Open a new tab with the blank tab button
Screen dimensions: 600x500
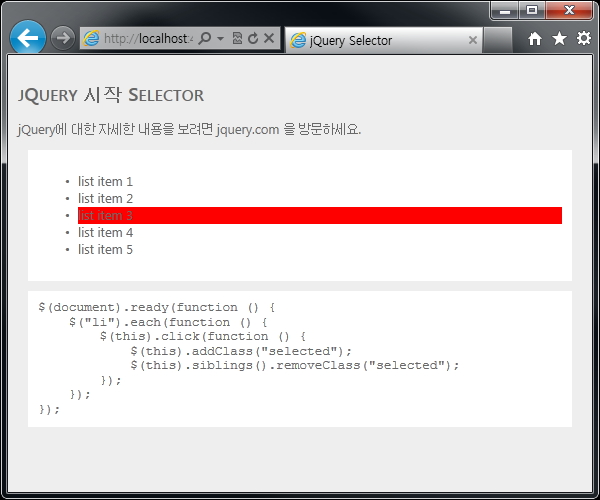click(497, 40)
